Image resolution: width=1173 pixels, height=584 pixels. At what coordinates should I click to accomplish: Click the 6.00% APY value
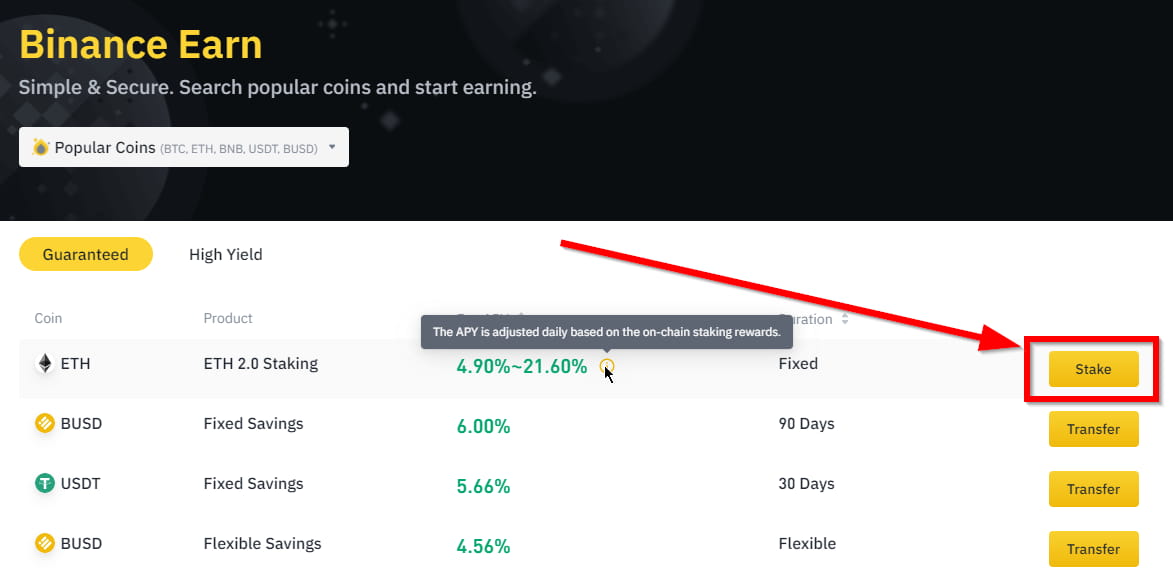(483, 427)
